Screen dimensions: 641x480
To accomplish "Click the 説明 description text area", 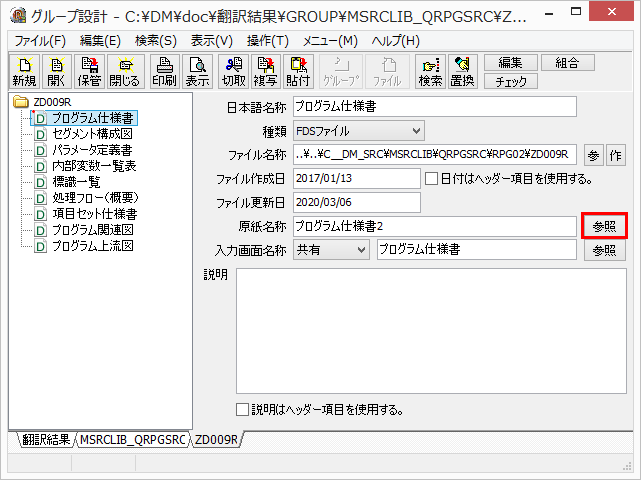I will click(431, 331).
